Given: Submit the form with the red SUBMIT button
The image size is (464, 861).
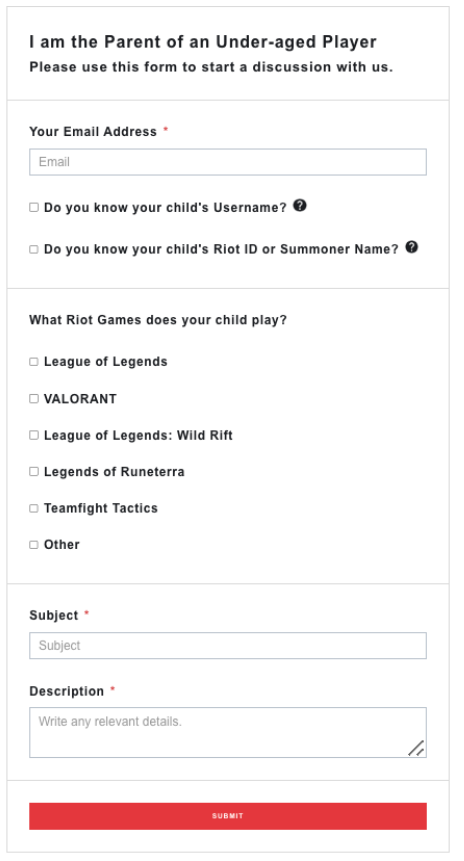Looking at the screenshot, I should [x=228, y=816].
